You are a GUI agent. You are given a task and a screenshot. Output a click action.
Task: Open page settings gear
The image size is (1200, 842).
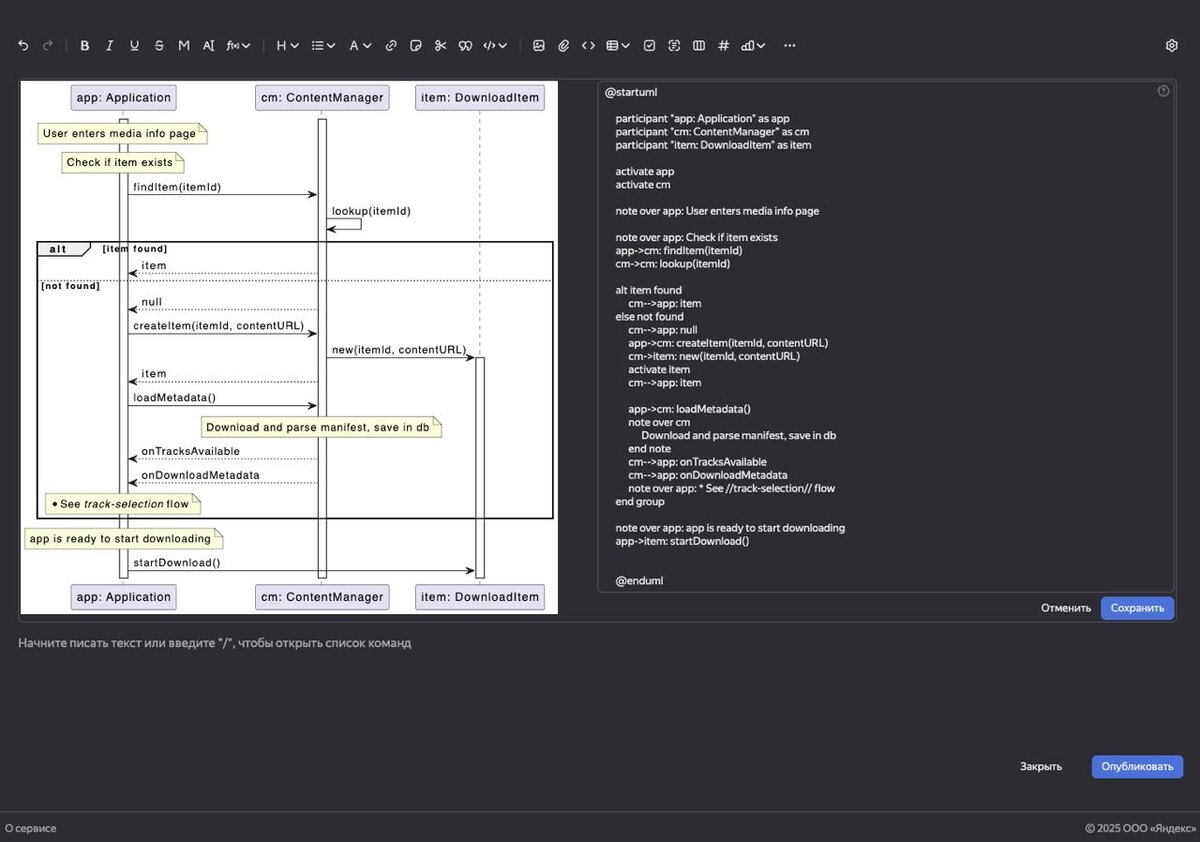click(x=1172, y=45)
